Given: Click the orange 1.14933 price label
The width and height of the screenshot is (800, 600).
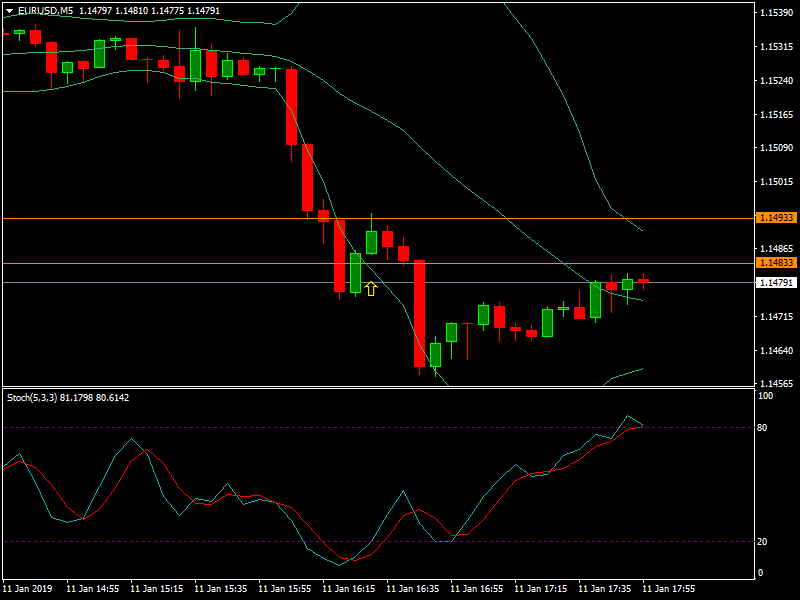Looking at the screenshot, I should click(776, 217).
